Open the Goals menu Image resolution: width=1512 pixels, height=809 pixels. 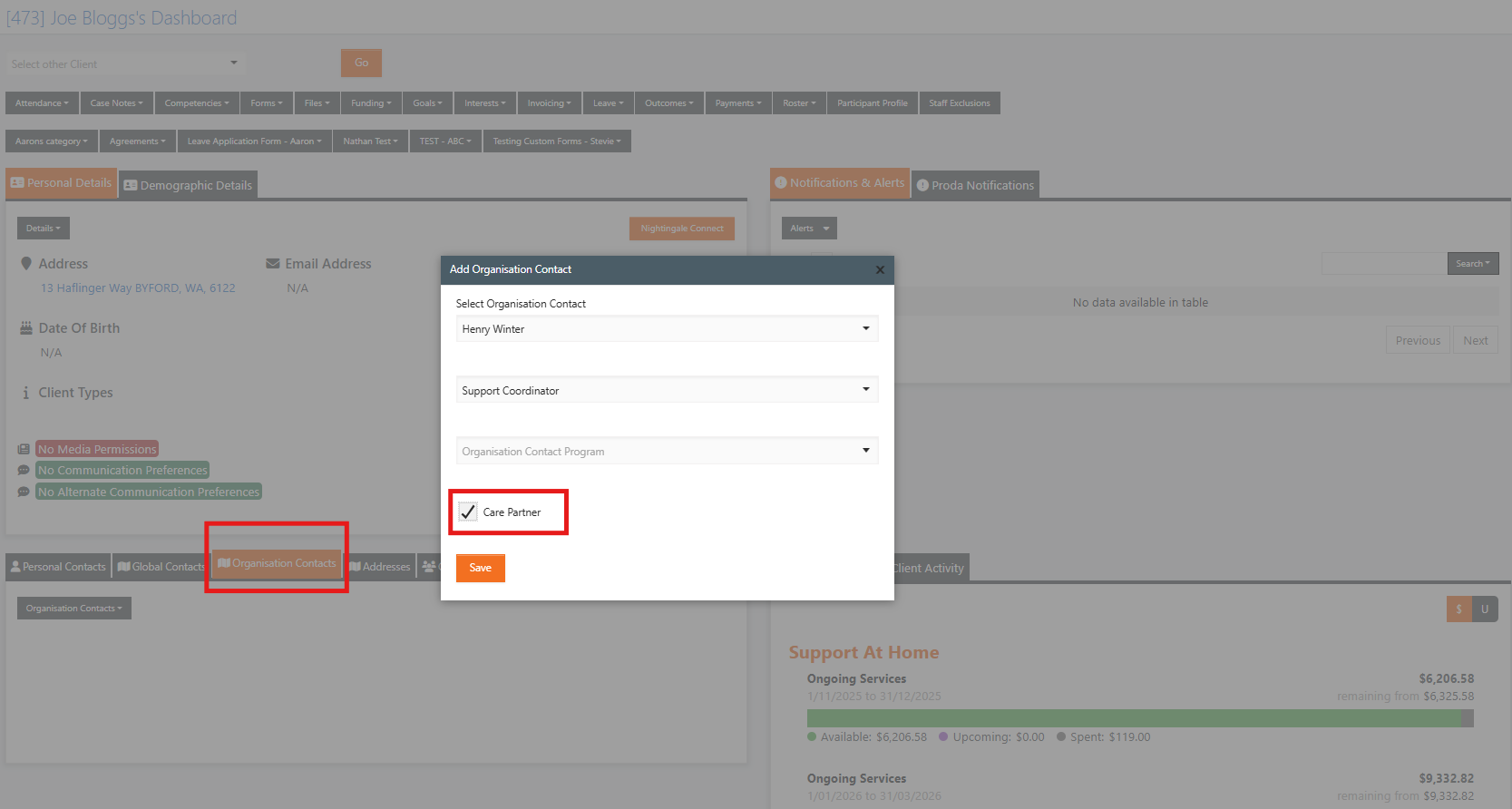[x=428, y=103]
